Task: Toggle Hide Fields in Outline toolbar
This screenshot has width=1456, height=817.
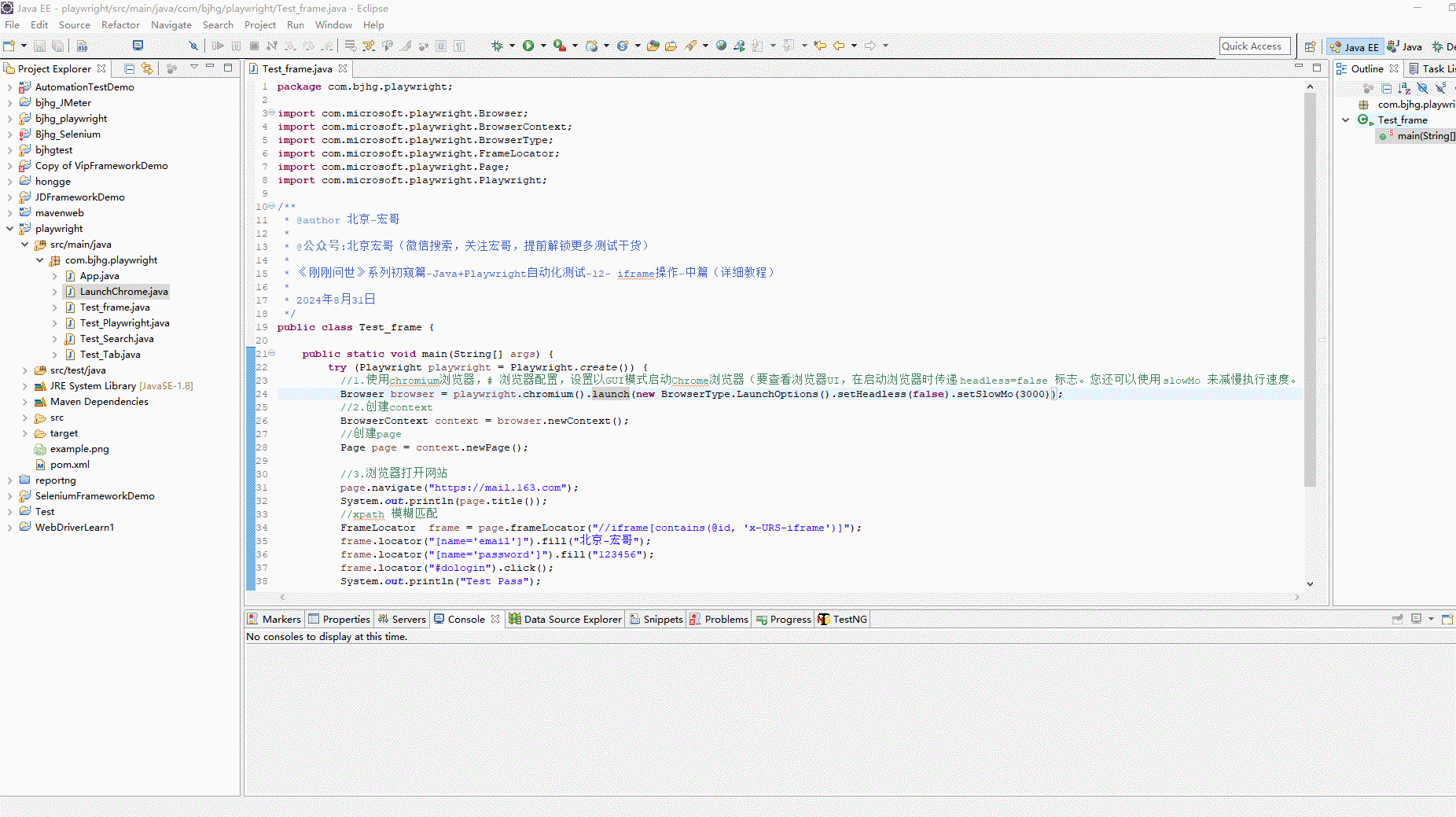Action: [x=1422, y=89]
